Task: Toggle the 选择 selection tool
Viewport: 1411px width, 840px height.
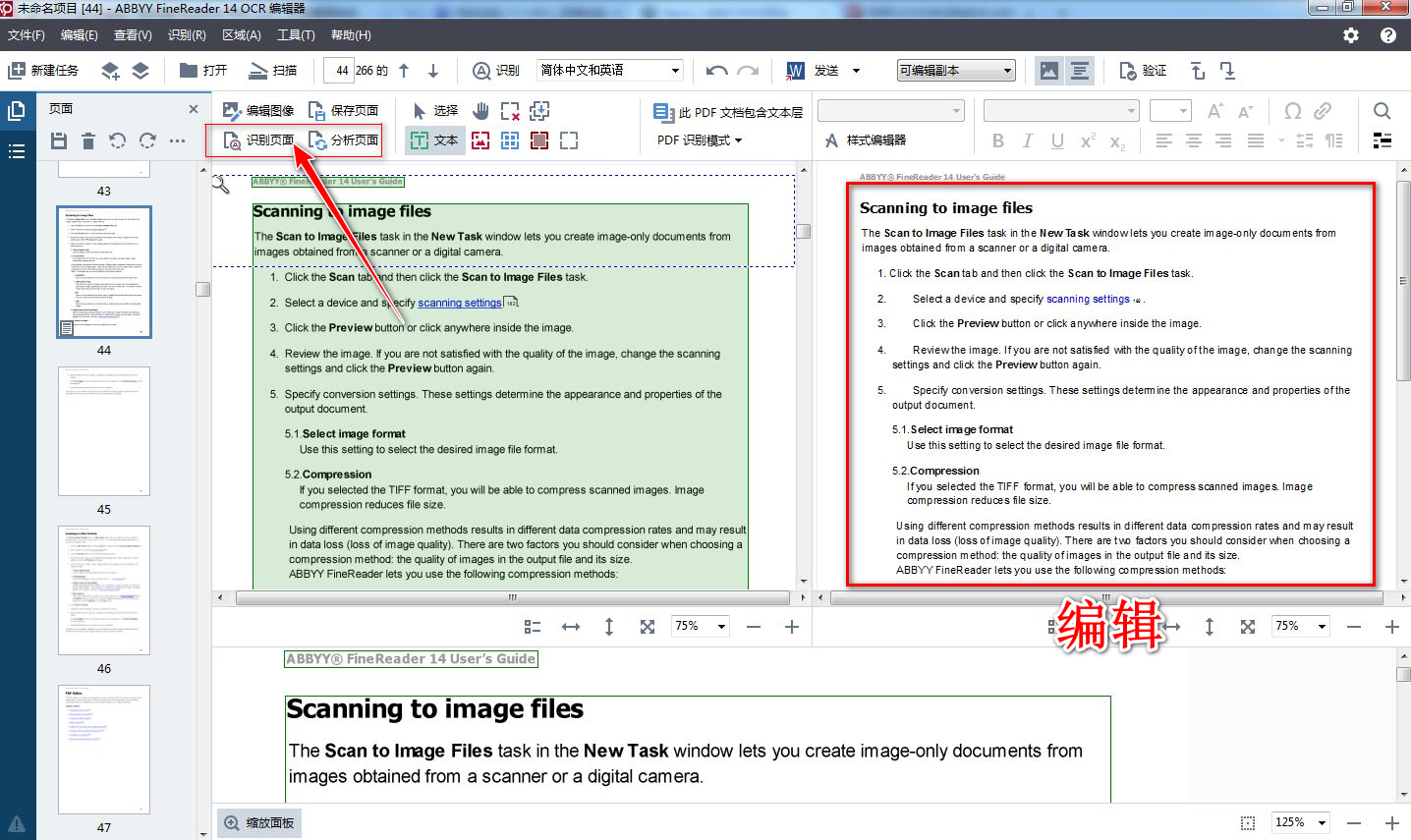Action: tap(435, 110)
